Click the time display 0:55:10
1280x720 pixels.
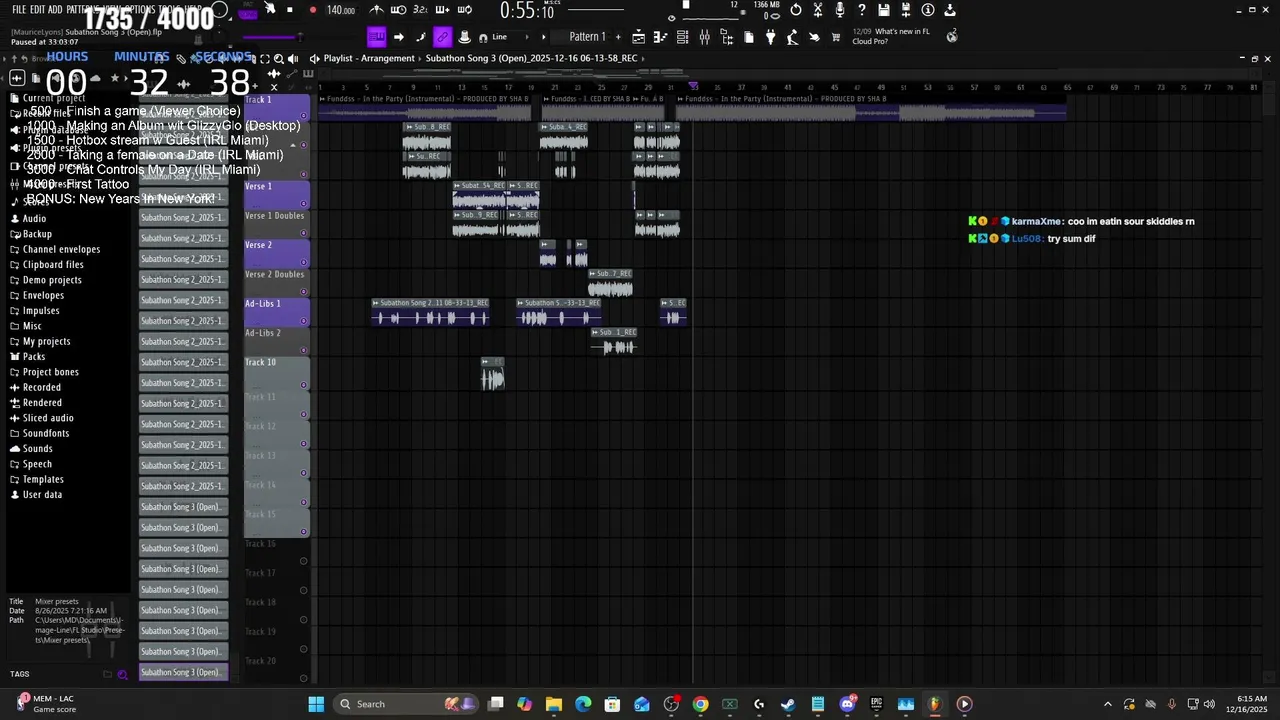click(x=527, y=11)
